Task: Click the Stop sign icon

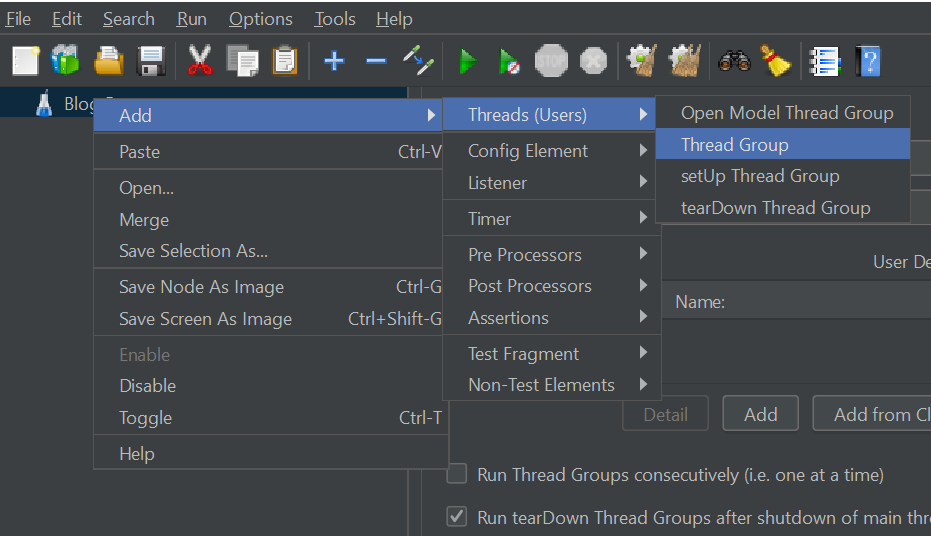Action: [x=552, y=61]
